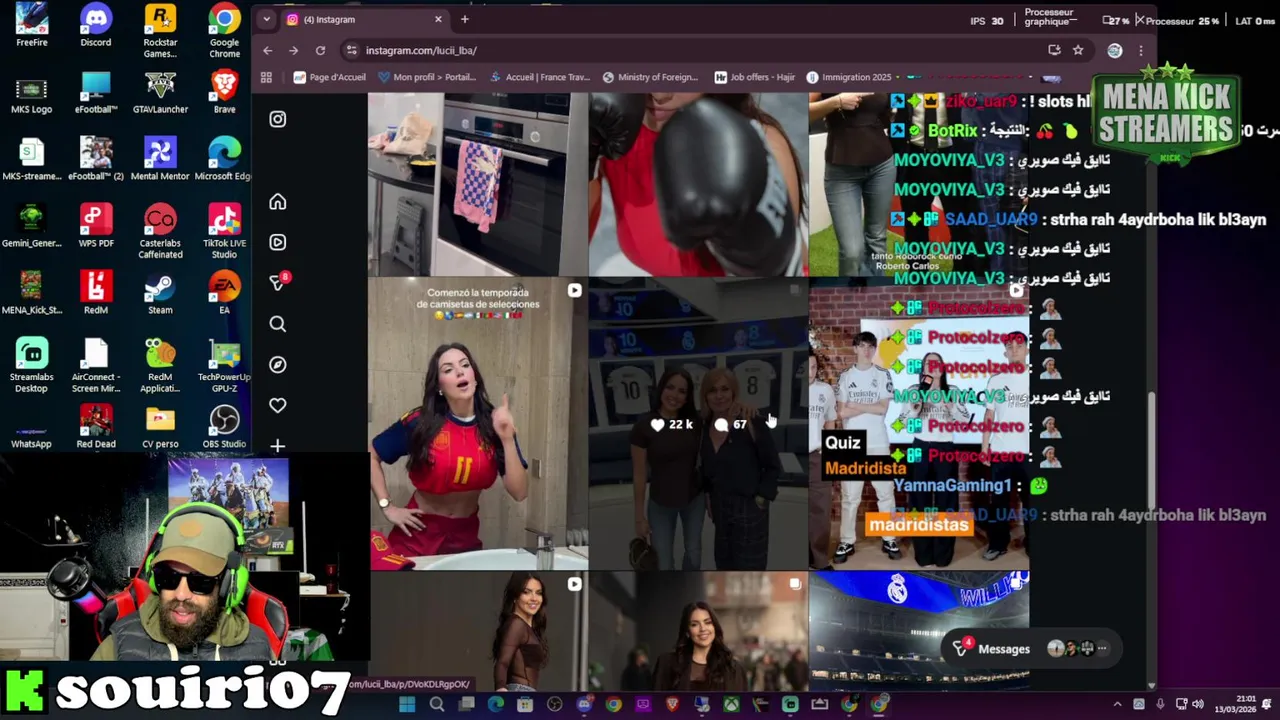
Task: Launch the EA app from the desktop
Action: click(224, 293)
